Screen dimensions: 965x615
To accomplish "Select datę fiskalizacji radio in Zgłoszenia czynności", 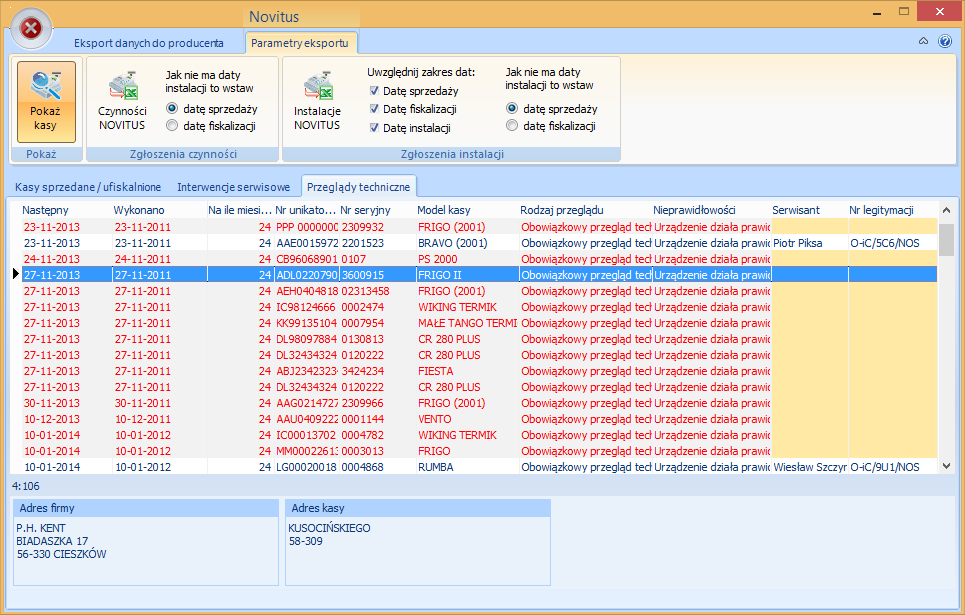I will point(172,126).
